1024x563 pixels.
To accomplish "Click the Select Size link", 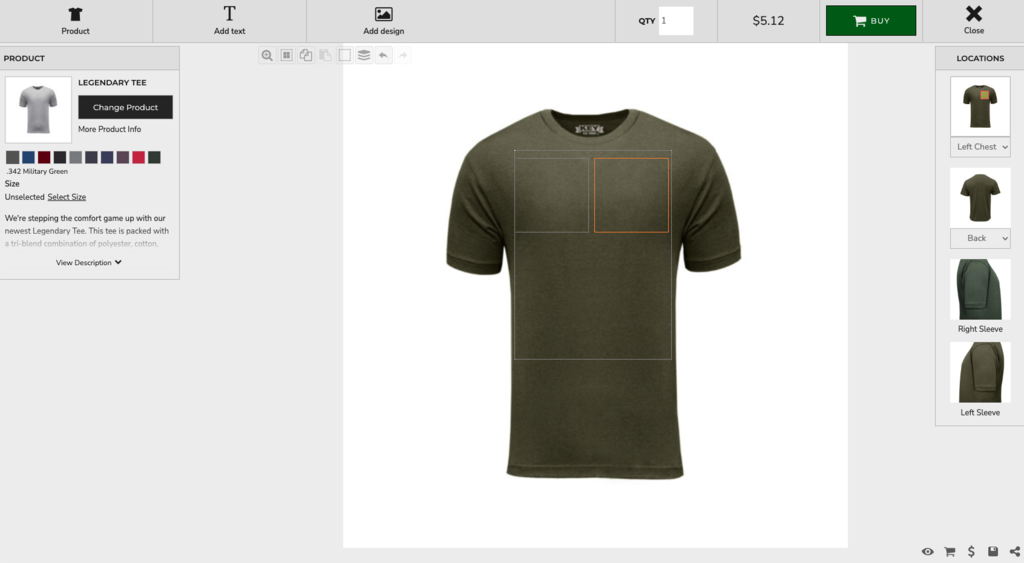I will pyautogui.click(x=67, y=197).
